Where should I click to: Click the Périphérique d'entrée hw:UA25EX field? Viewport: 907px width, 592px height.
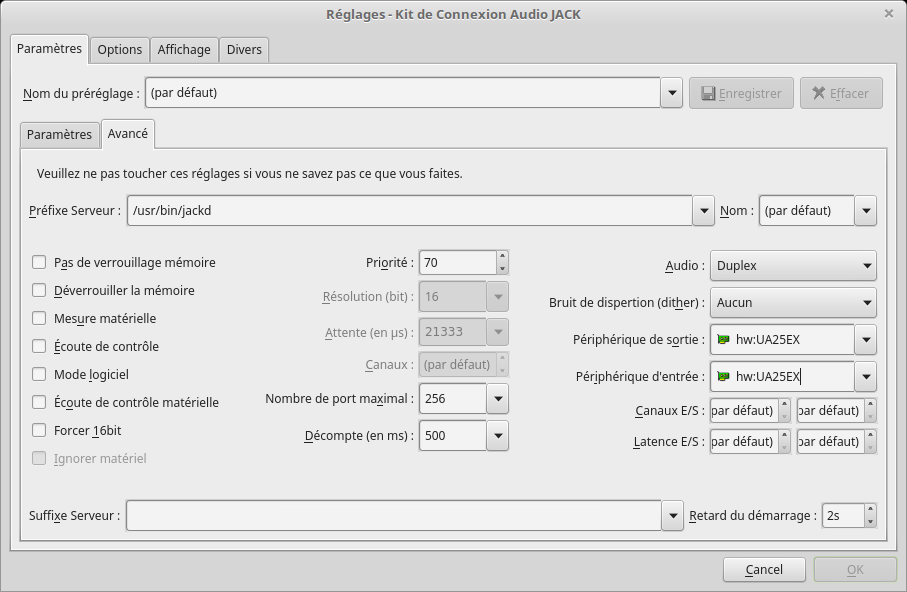pos(783,377)
